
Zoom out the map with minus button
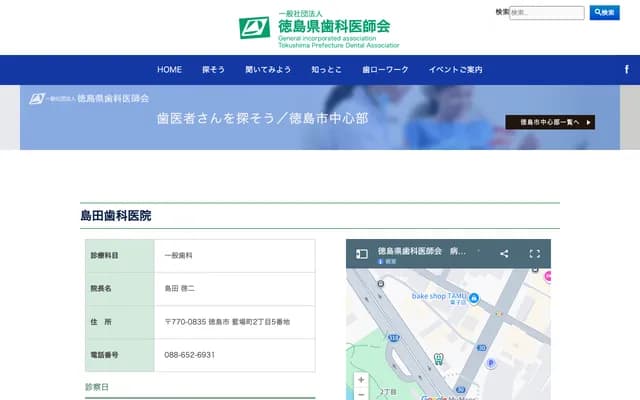[x=361, y=394]
